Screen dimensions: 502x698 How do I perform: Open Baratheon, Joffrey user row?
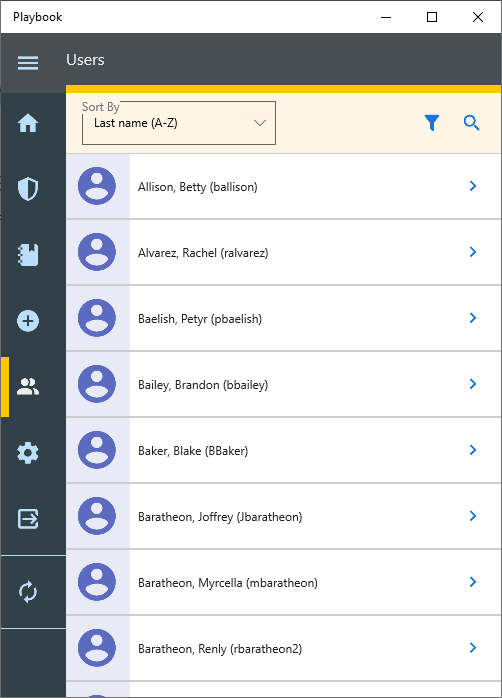coord(283,516)
